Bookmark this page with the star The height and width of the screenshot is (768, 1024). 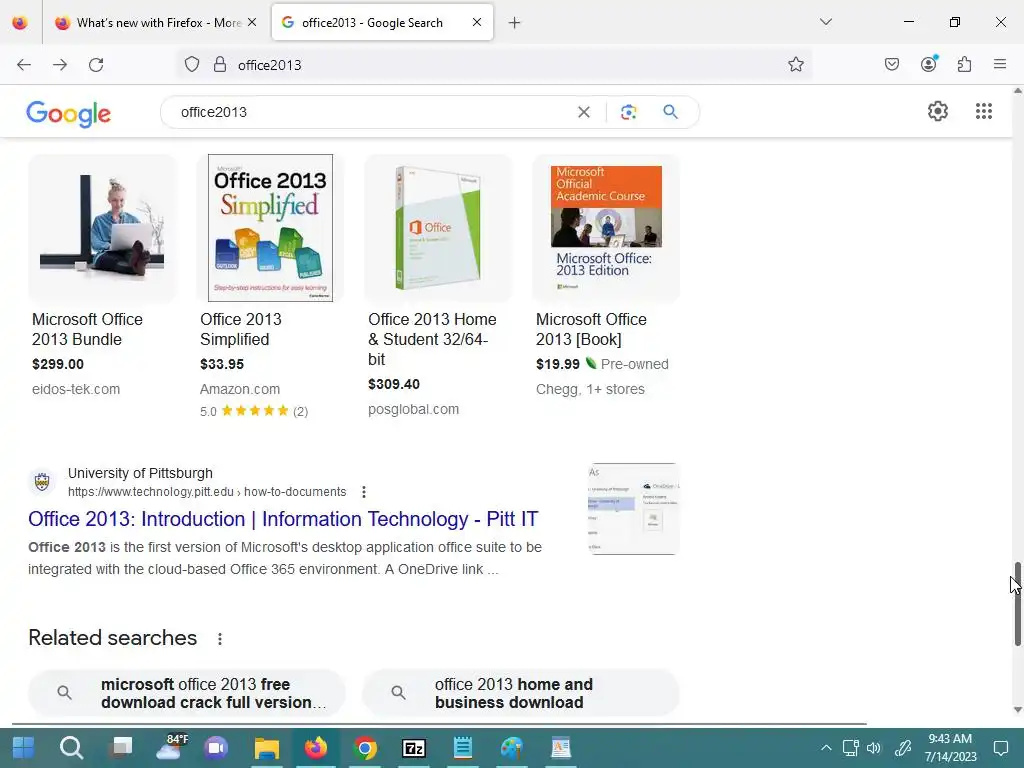(x=795, y=65)
